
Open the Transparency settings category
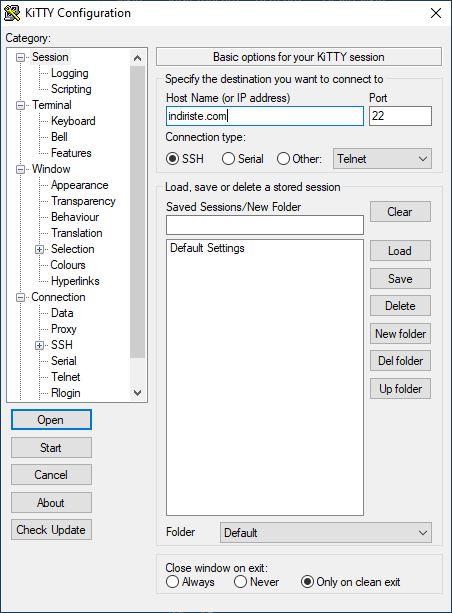(x=83, y=201)
